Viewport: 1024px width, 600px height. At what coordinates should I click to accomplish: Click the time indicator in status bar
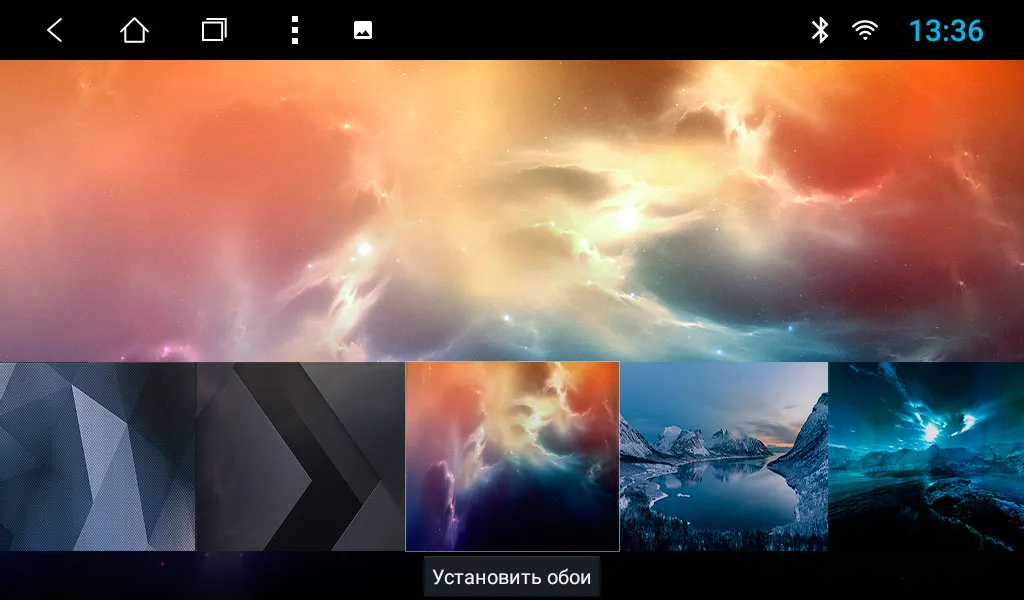point(945,31)
